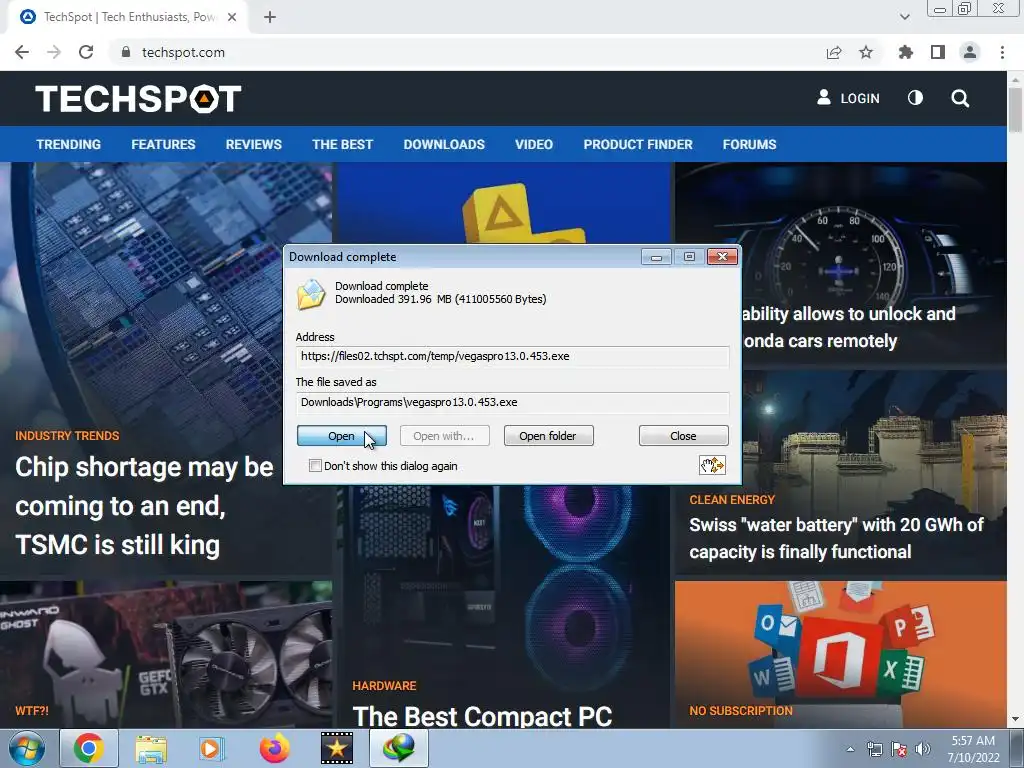Open the WTF?! graphics card article thumbnail

tap(166, 655)
